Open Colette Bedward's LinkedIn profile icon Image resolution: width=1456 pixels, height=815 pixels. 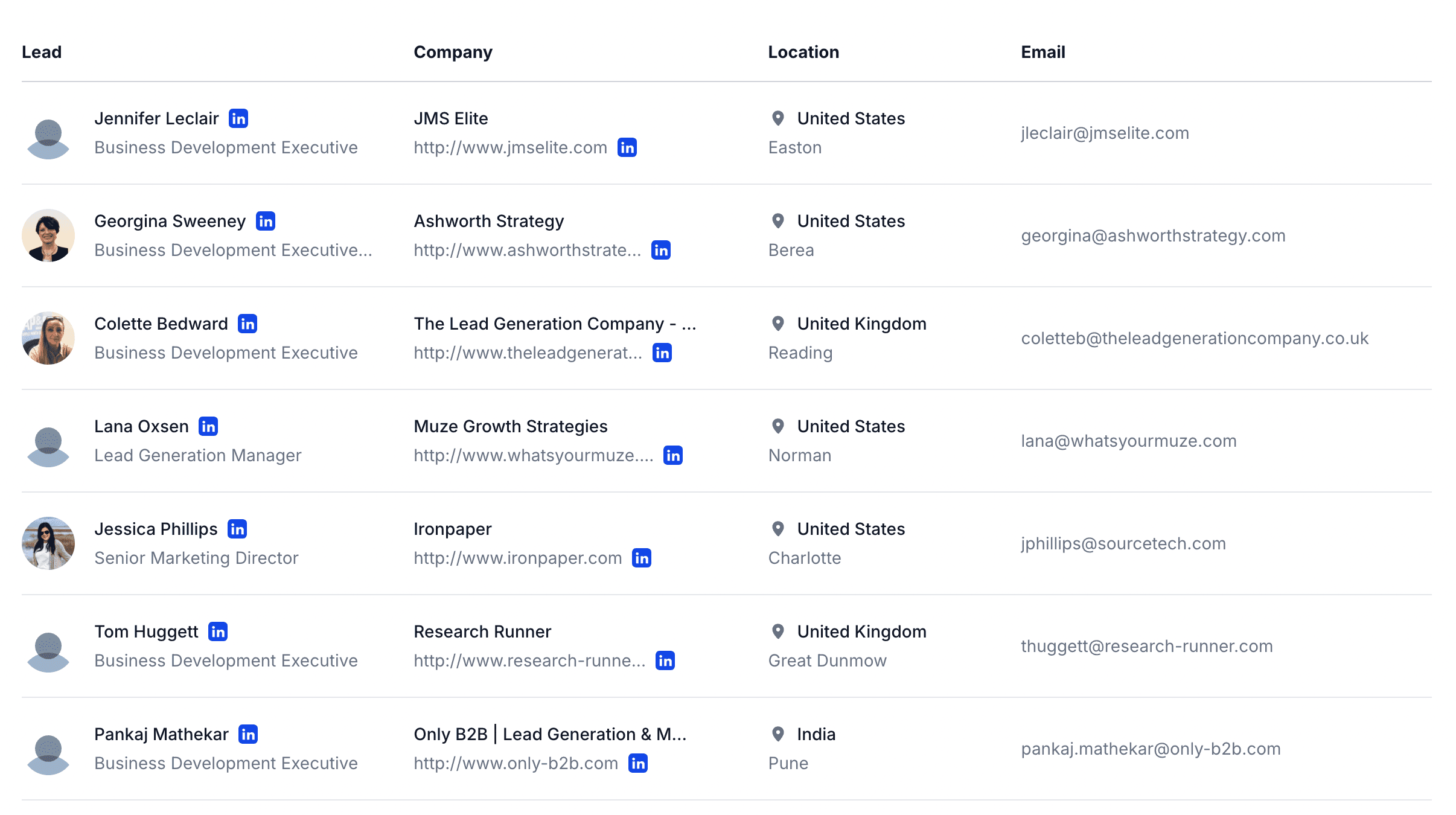(247, 324)
